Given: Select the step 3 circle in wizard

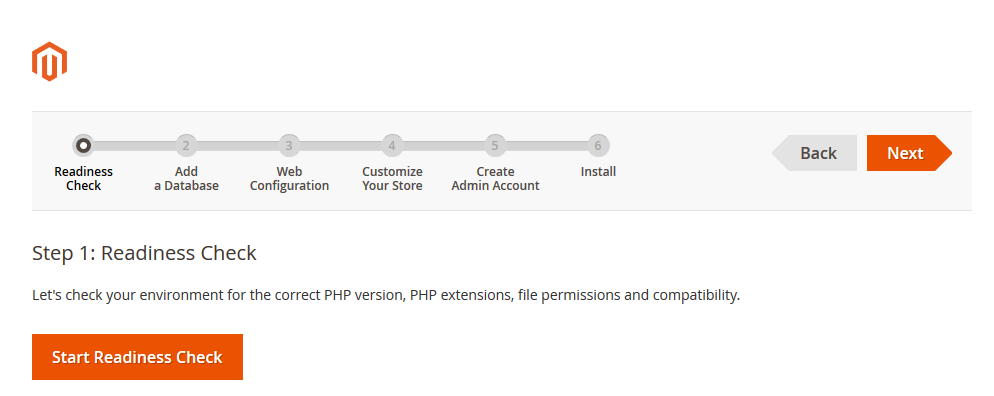Looking at the screenshot, I should click(x=289, y=146).
